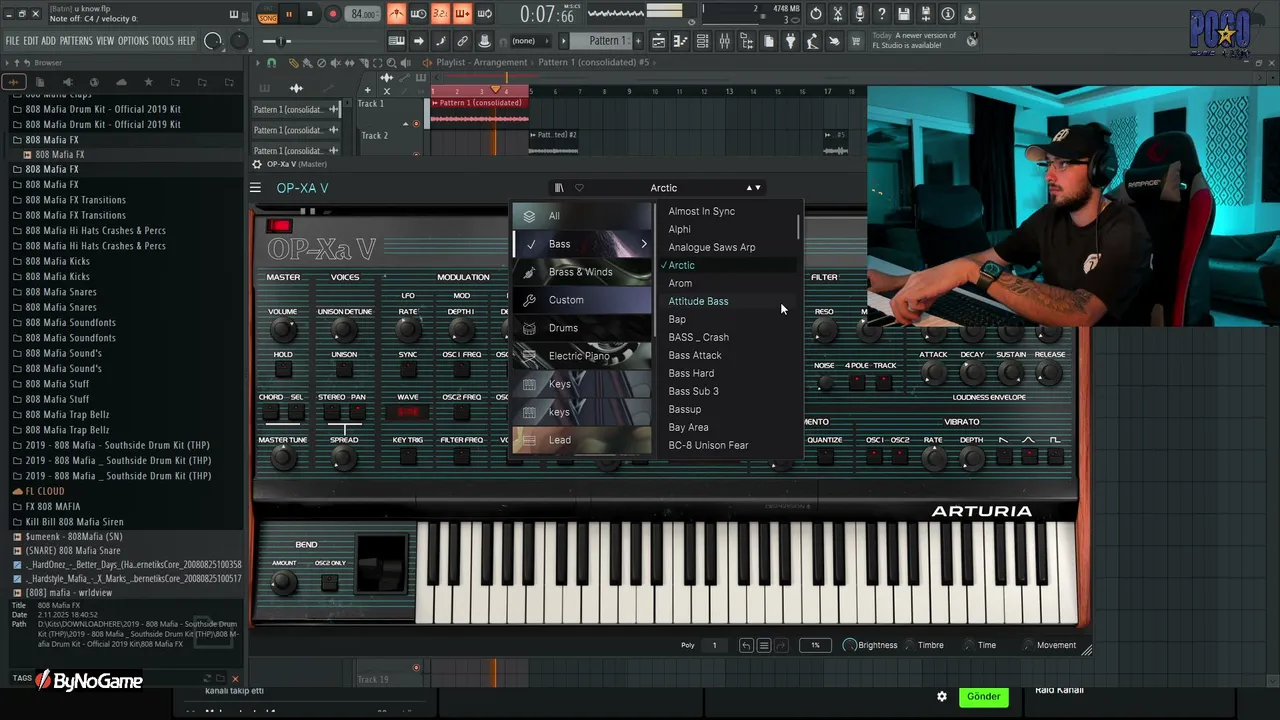This screenshot has width=1280, height=720.
Task: Click the Movement macro label
Action: pyautogui.click(x=1056, y=646)
